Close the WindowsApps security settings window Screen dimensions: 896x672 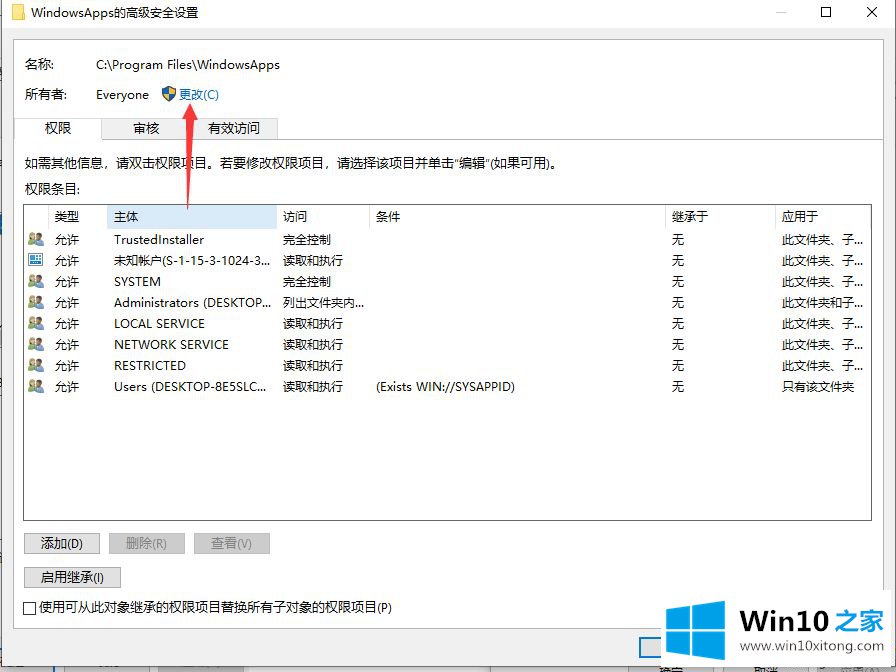click(x=872, y=12)
